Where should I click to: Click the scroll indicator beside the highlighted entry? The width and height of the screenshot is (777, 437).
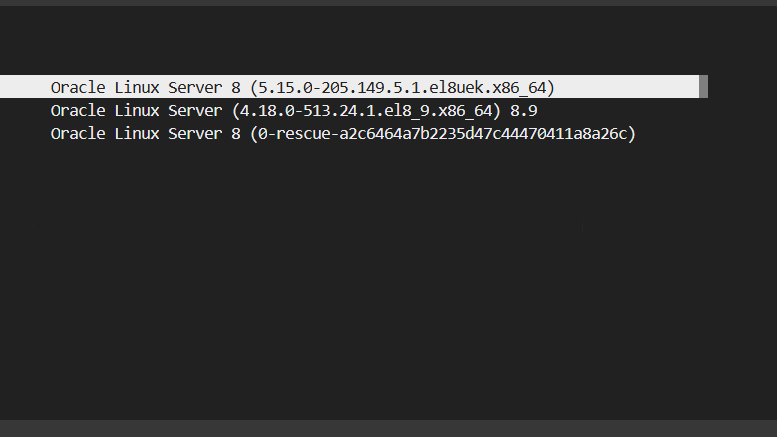click(703, 87)
